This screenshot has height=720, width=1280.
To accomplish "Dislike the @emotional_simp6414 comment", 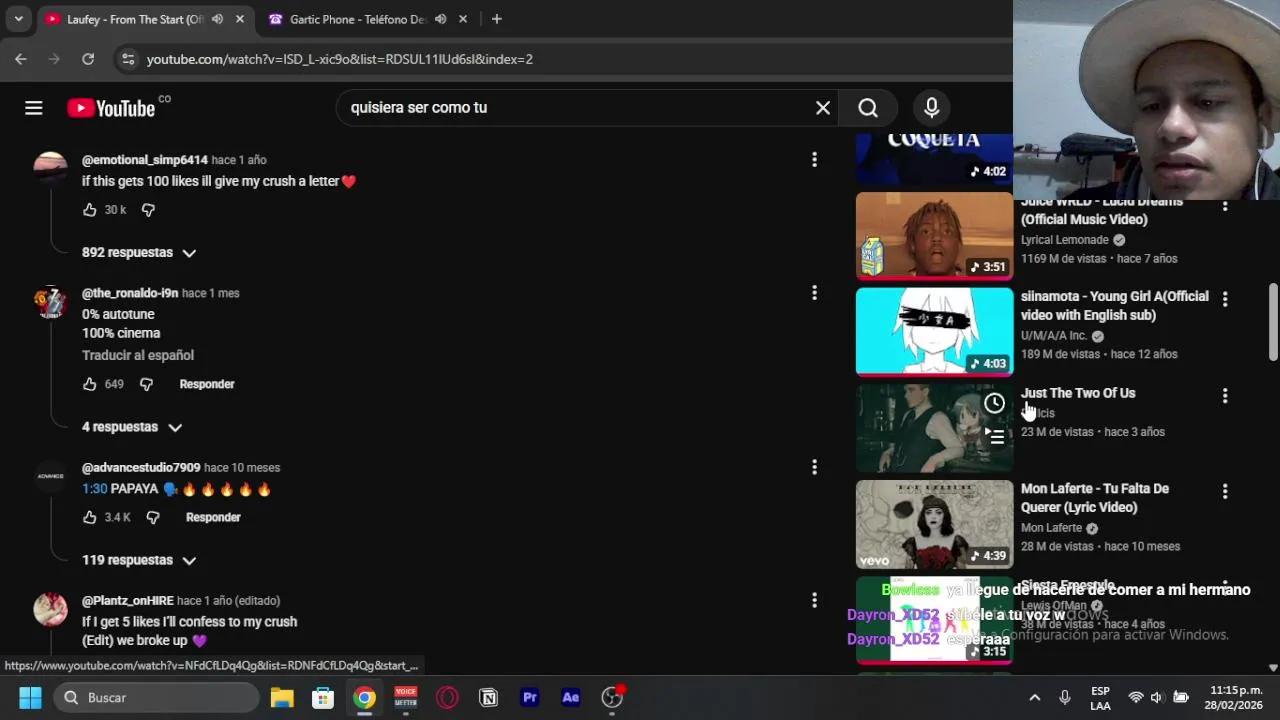I will 148,210.
